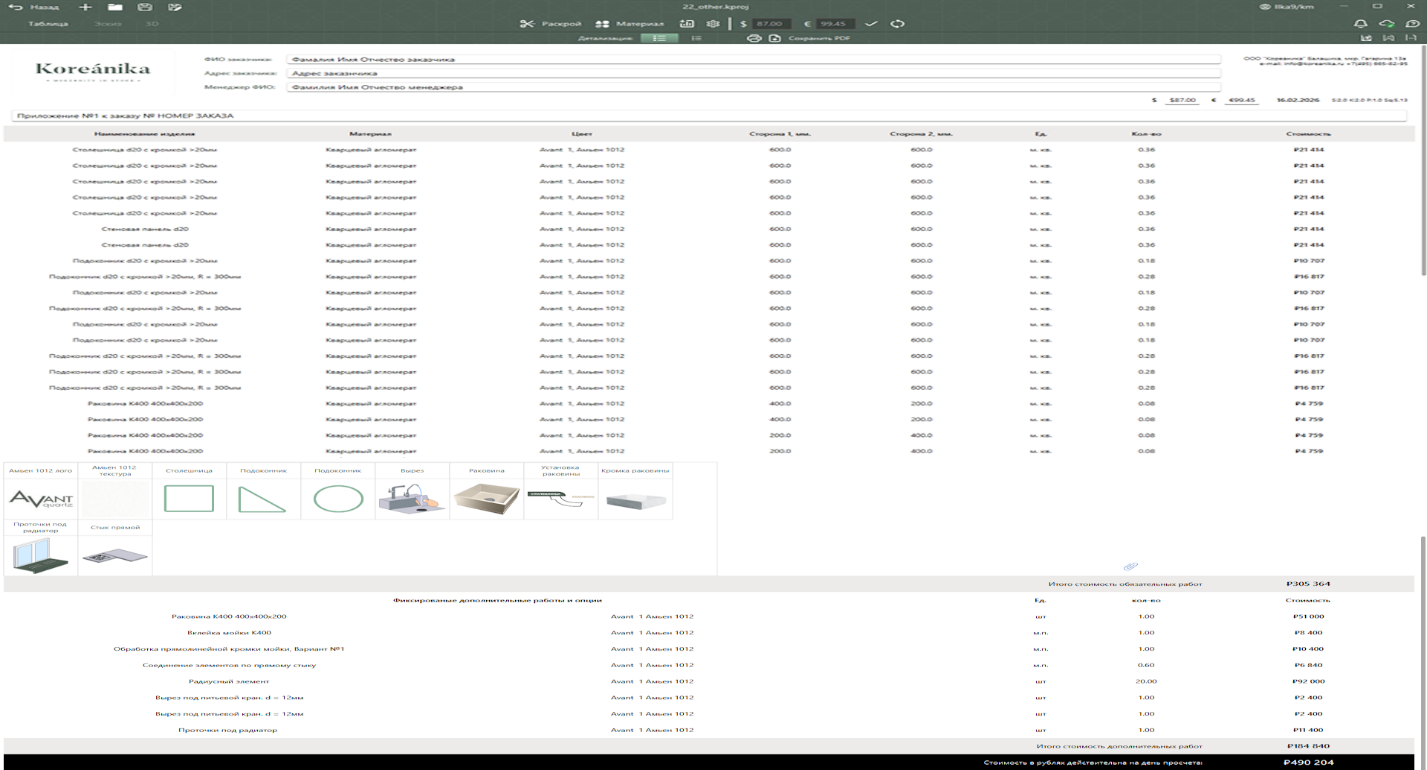
Task: Select the Раковина thumbnail image
Action: (x=487, y=499)
